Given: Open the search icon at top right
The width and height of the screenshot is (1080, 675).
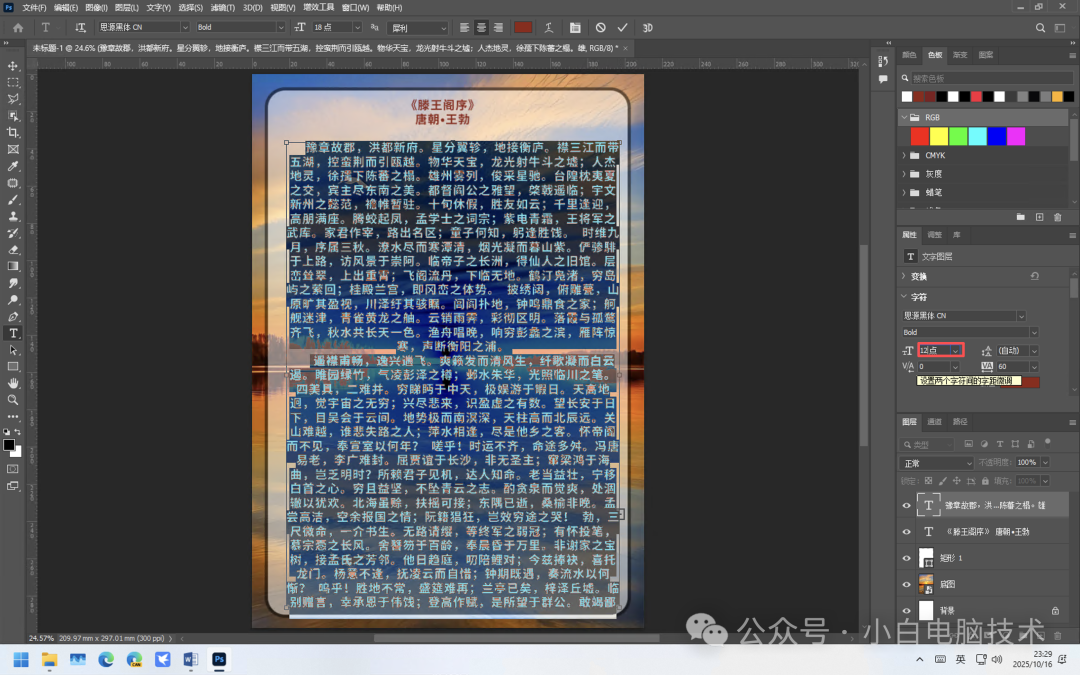Looking at the screenshot, I should click(1040, 28).
